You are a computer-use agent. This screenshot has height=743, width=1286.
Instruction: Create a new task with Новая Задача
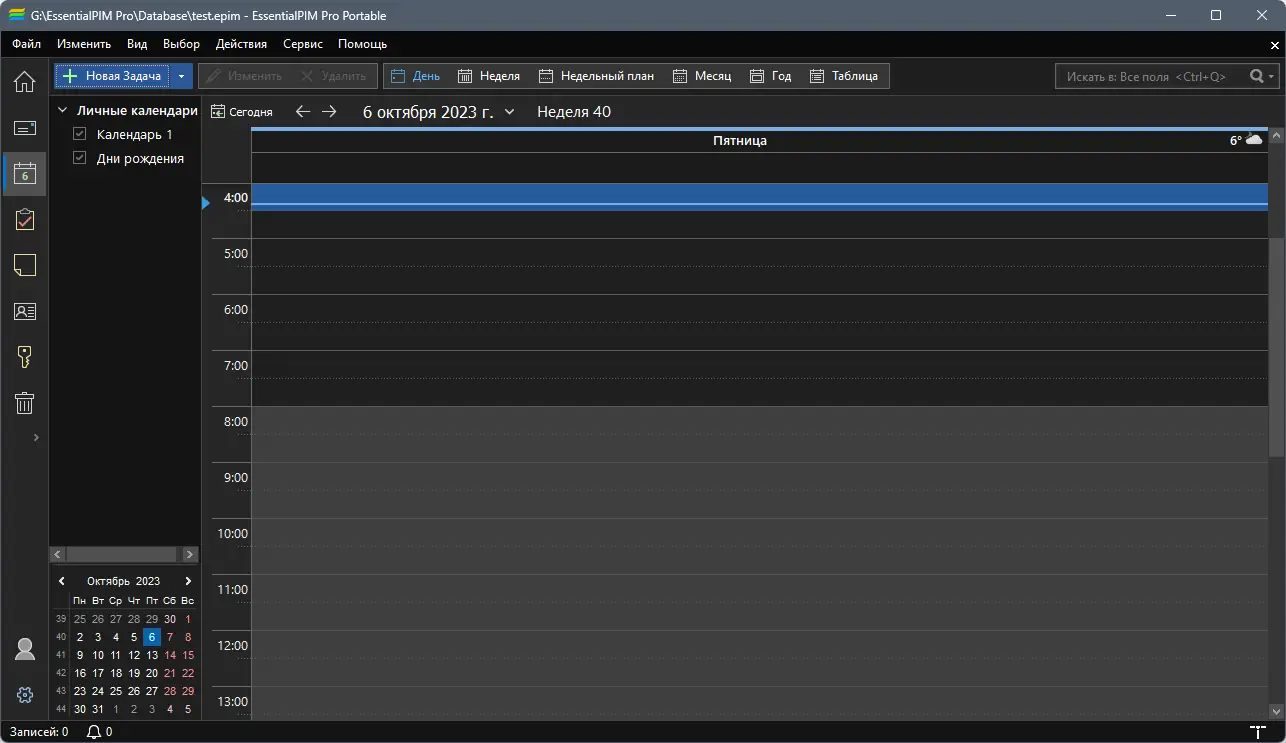click(112, 76)
